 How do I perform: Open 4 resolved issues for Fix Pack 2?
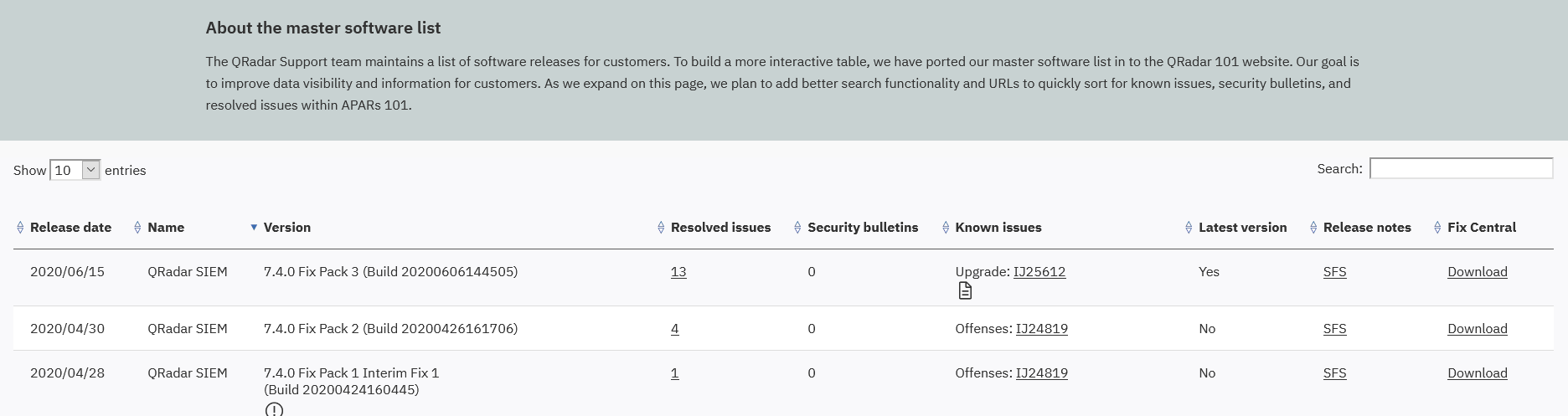point(675,329)
